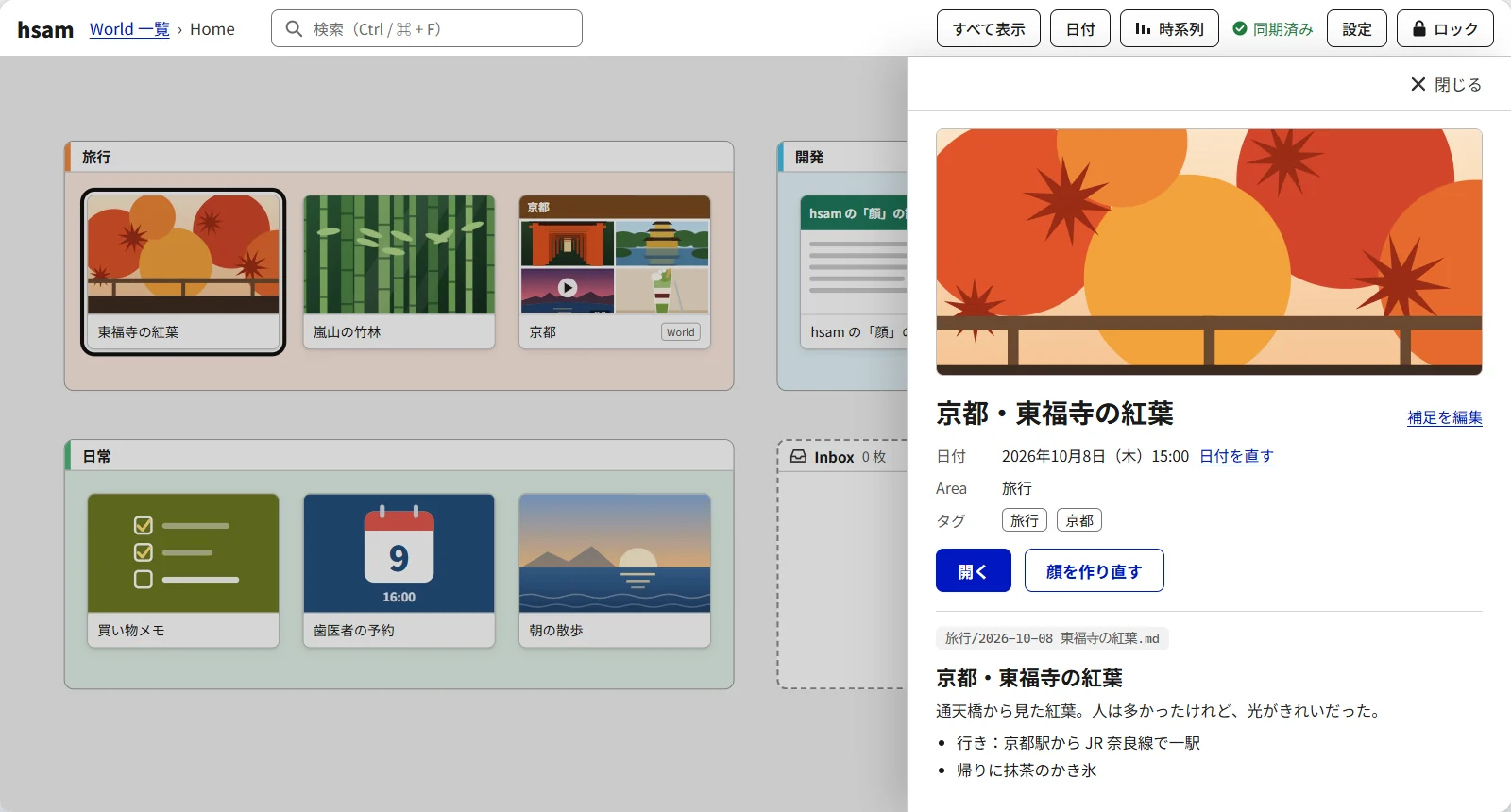Open the 朝の散歩 card
This screenshot has height=812, width=1511.
(x=614, y=570)
